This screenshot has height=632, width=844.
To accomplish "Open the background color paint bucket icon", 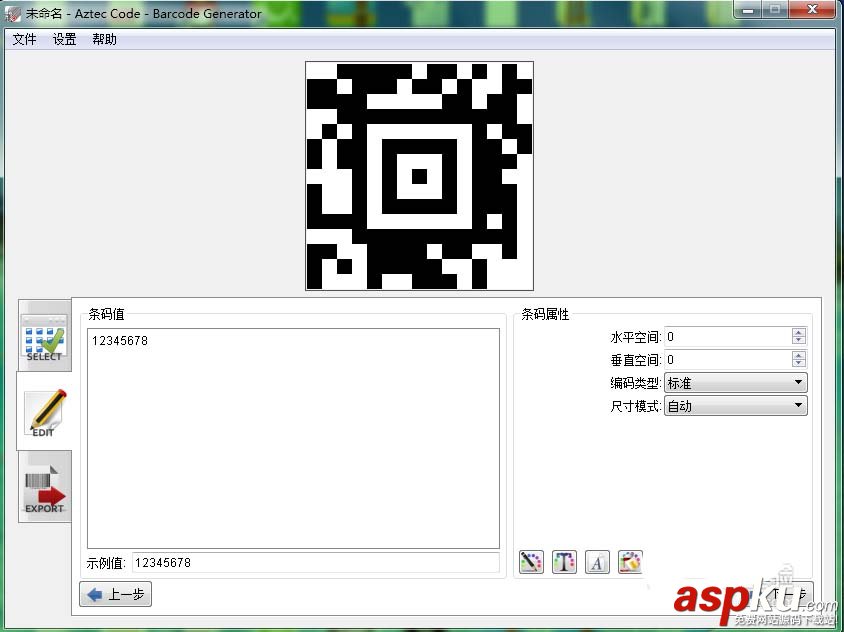I will point(630,563).
